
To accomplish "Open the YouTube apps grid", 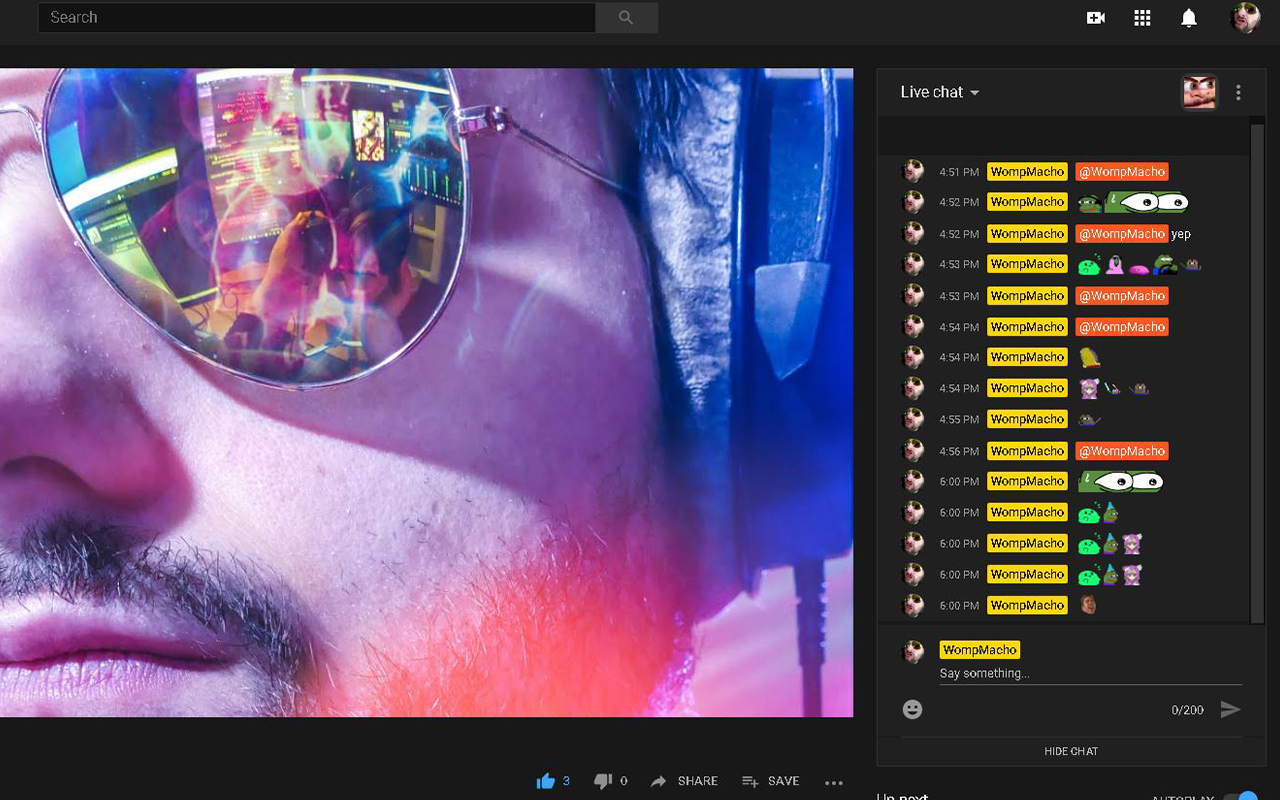I will pos(1142,18).
